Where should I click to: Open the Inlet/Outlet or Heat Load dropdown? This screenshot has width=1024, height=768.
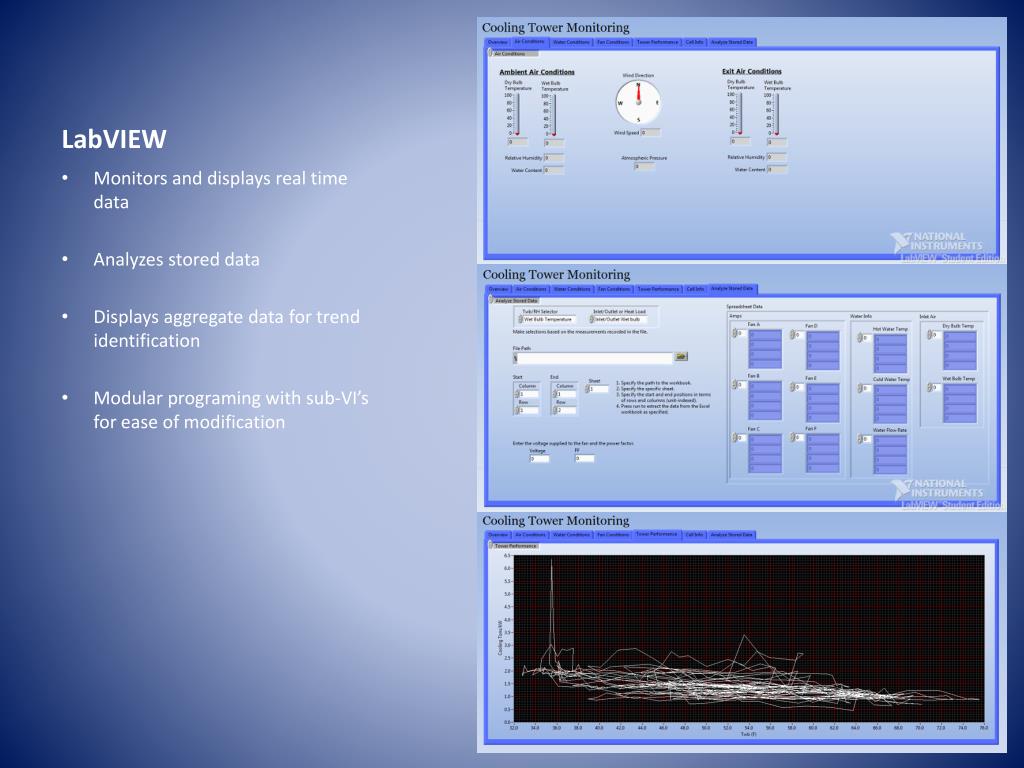pyautogui.click(x=619, y=319)
